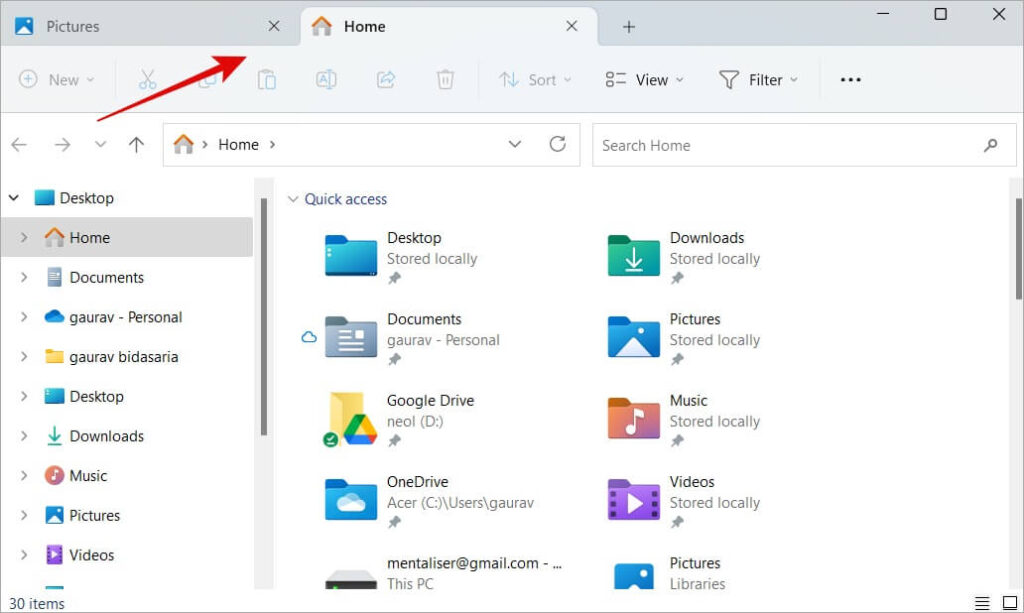Image resolution: width=1024 pixels, height=613 pixels.
Task: Open the Filter dropdown
Action: point(758,80)
